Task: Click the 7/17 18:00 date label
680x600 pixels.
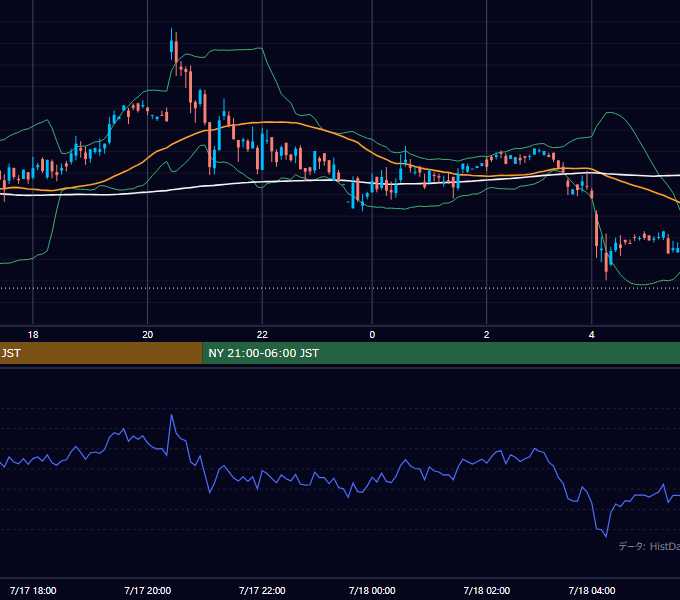Action: pos(33,590)
